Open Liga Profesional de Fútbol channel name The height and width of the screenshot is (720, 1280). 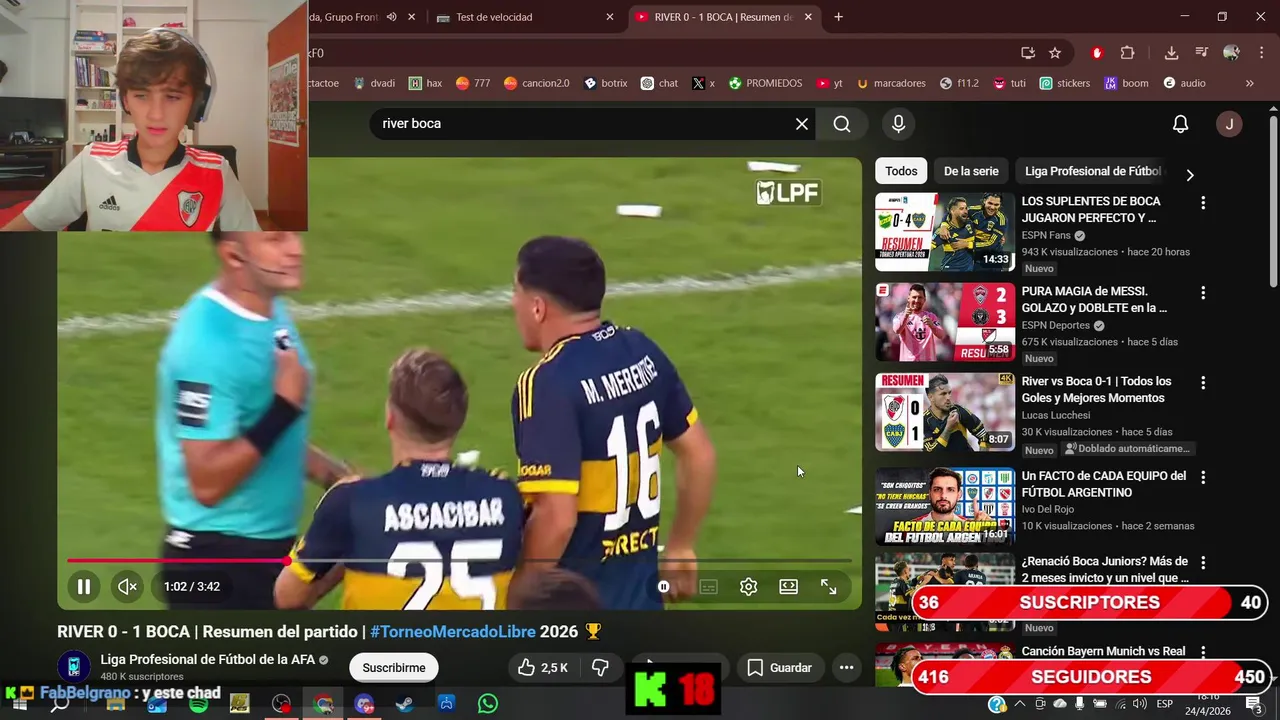(x=208, y=660)
